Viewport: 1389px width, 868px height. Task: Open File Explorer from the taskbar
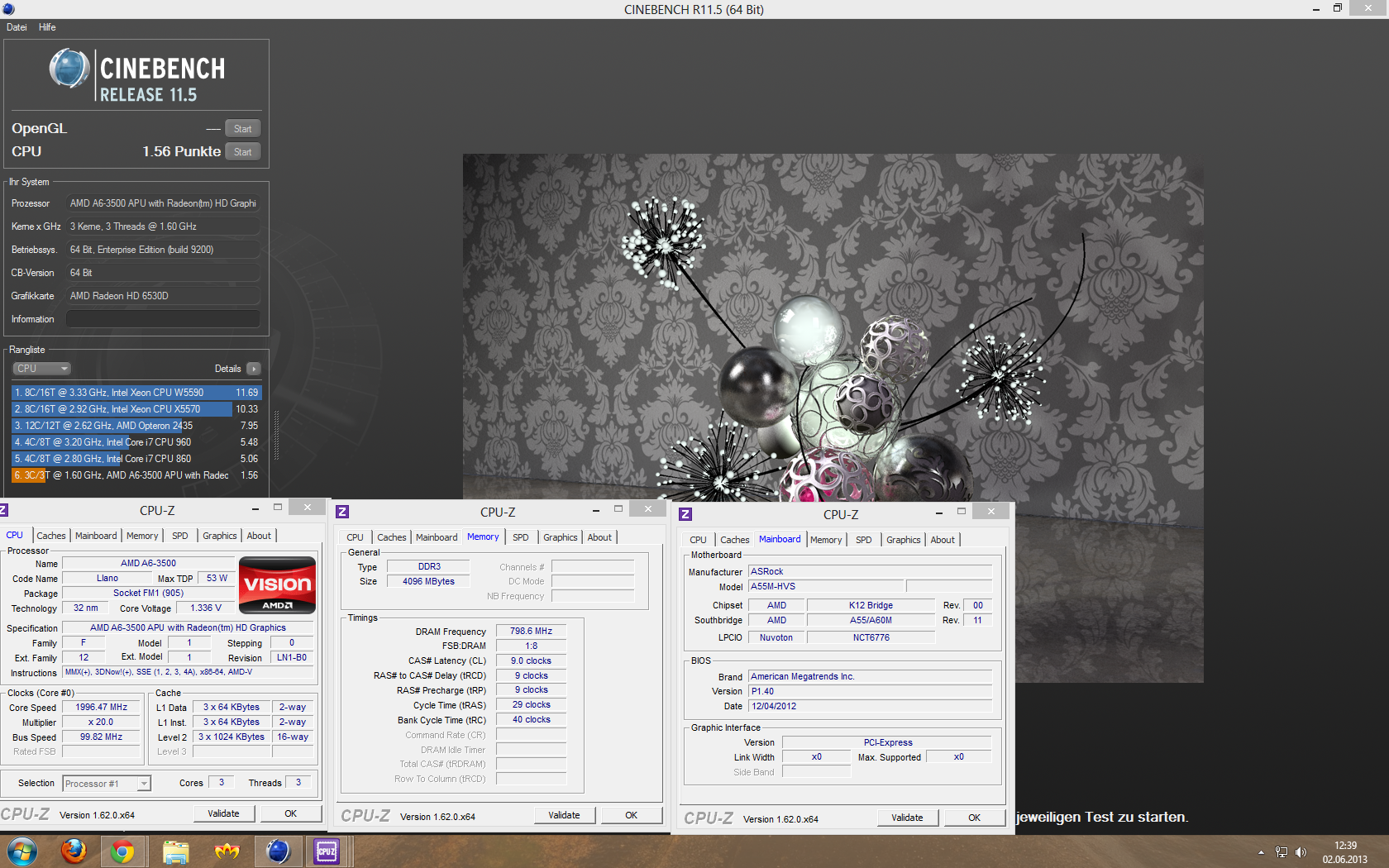(x=175, y=851)
